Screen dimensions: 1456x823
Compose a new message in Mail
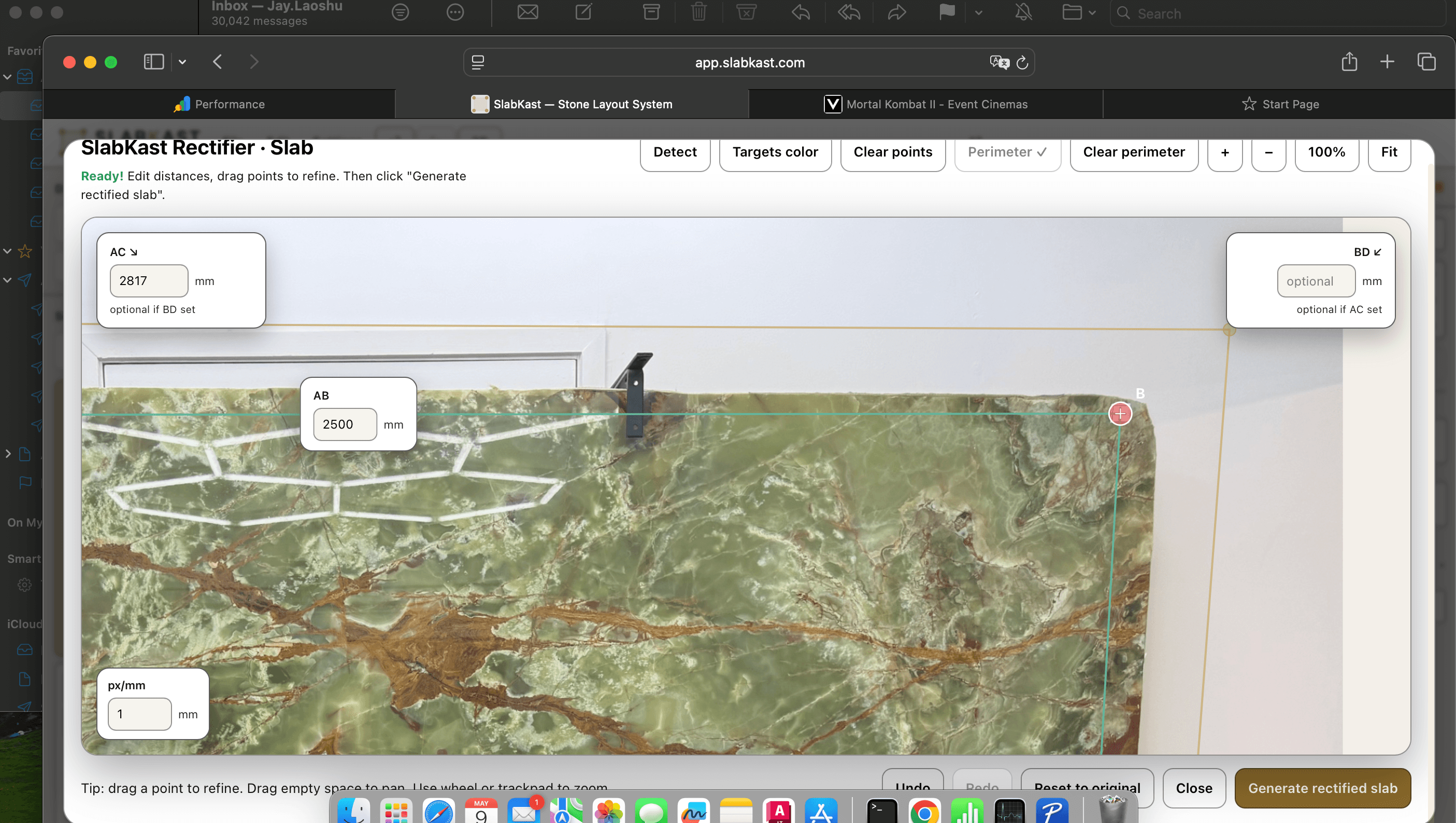584,12
